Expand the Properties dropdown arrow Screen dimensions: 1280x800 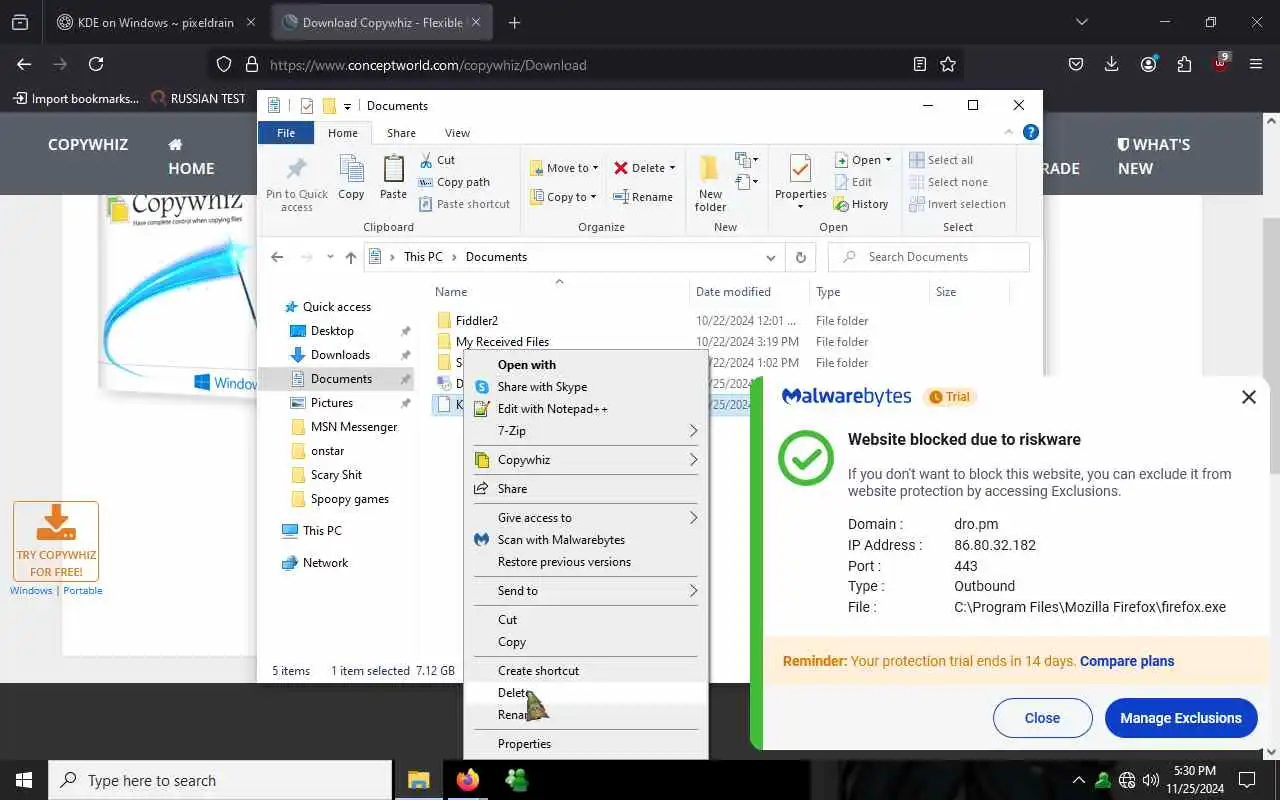(x=800, y=207)
